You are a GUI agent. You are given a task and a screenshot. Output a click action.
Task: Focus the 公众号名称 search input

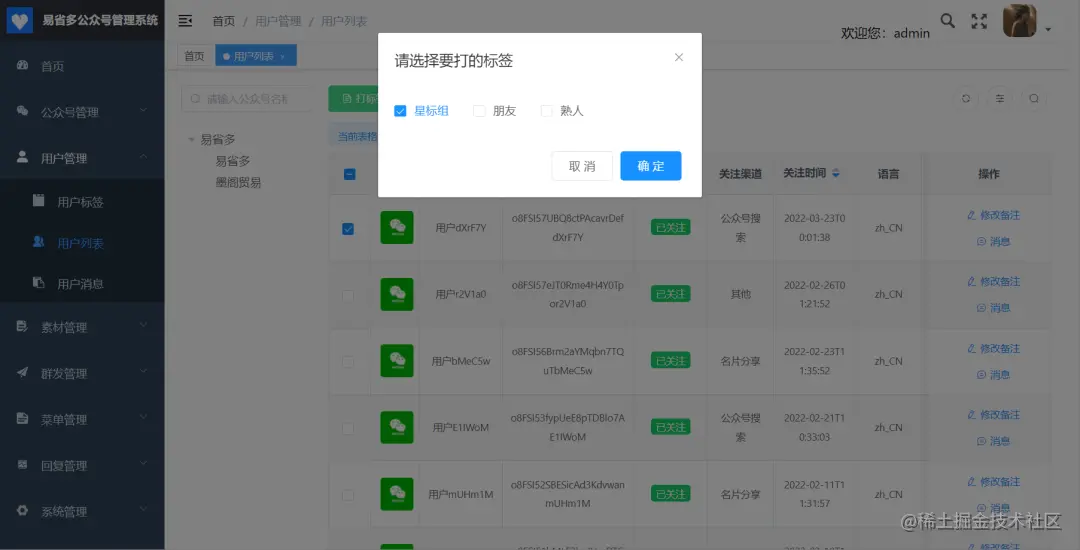pos(245,99)
